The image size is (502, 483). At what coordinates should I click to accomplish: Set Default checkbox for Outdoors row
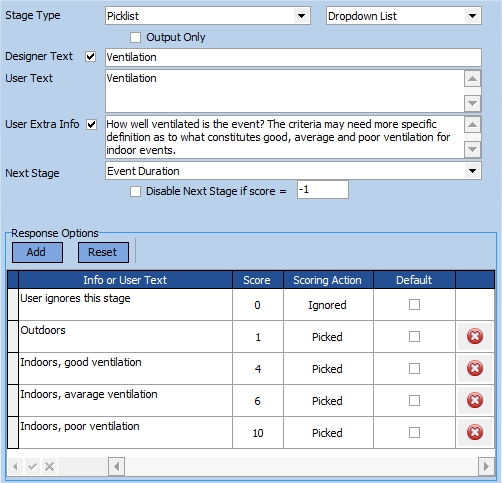[x=414, y=337]
